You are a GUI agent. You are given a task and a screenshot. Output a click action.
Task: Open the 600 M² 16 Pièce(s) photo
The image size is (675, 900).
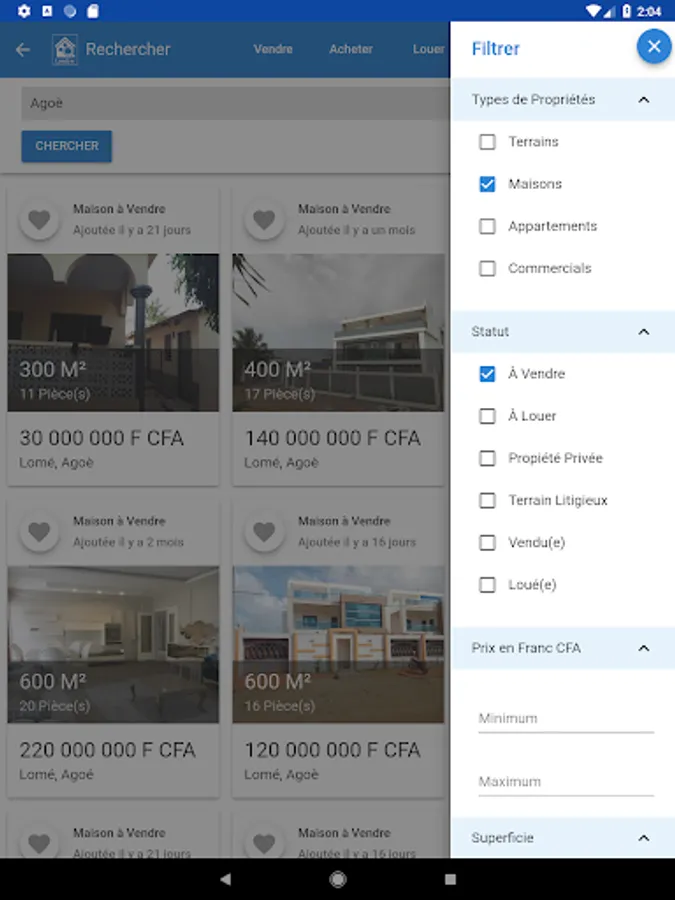[x=338, y=645]
